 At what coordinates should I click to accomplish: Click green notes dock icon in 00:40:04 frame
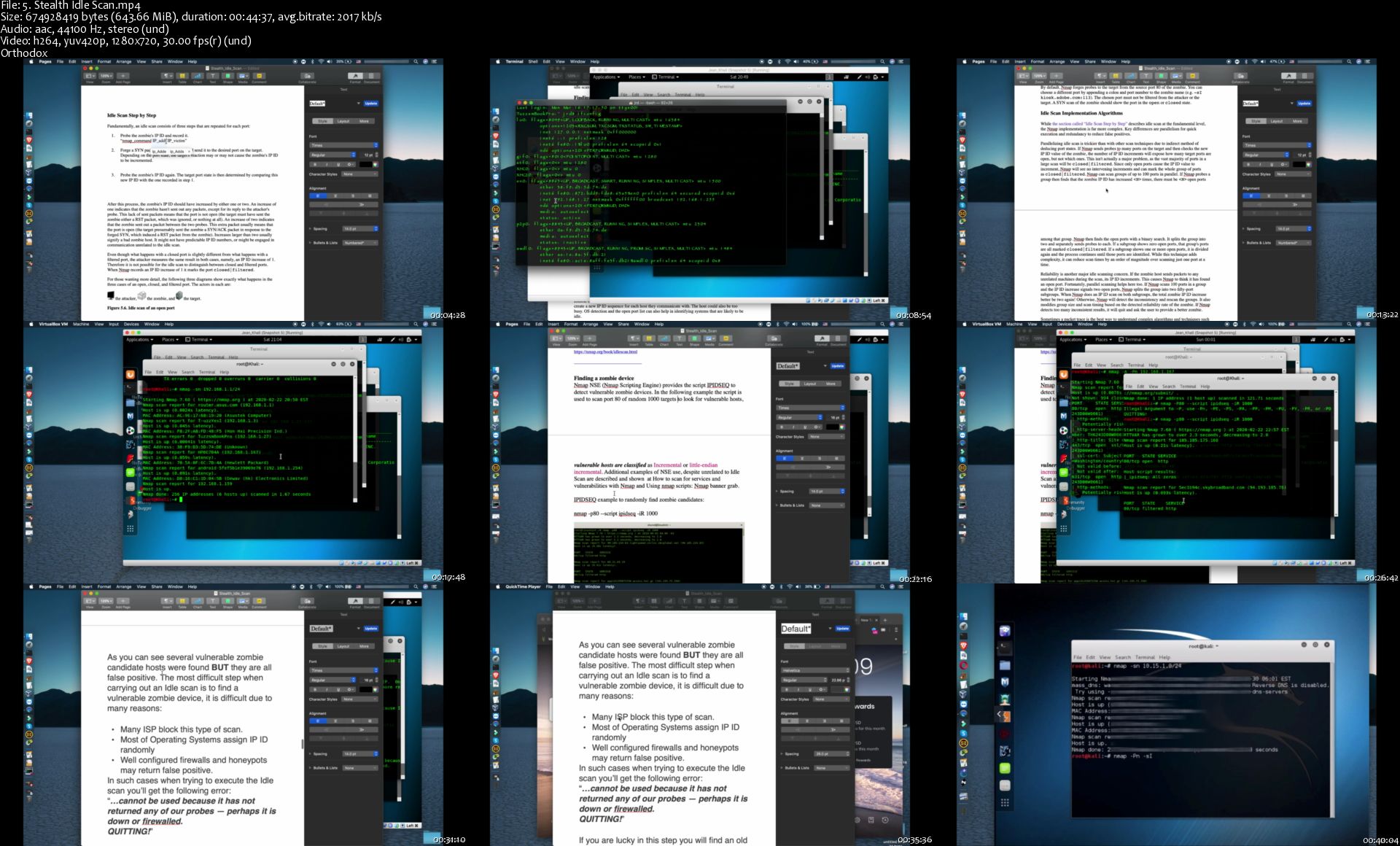click(1005, 768)
